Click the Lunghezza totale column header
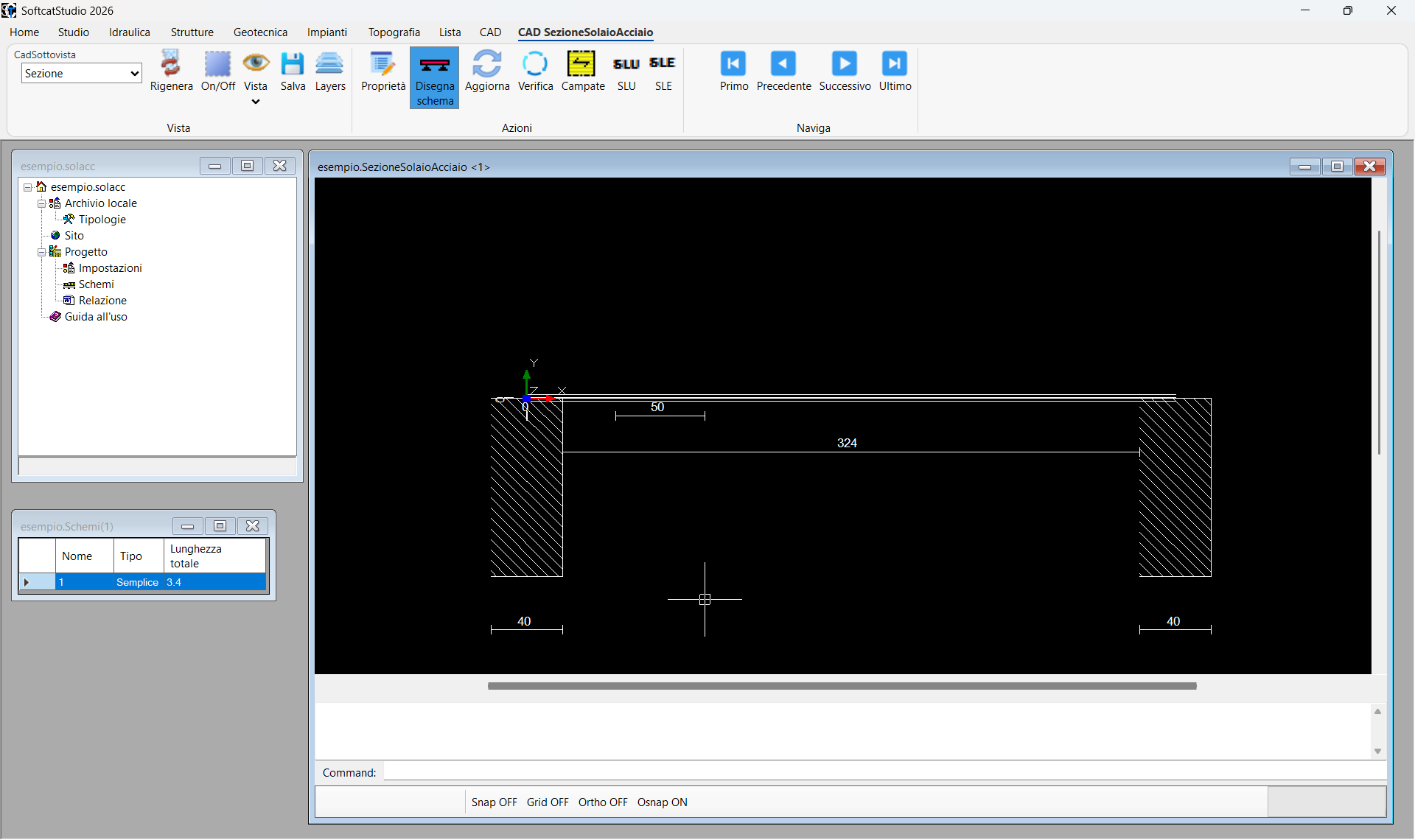 [214, 556]
